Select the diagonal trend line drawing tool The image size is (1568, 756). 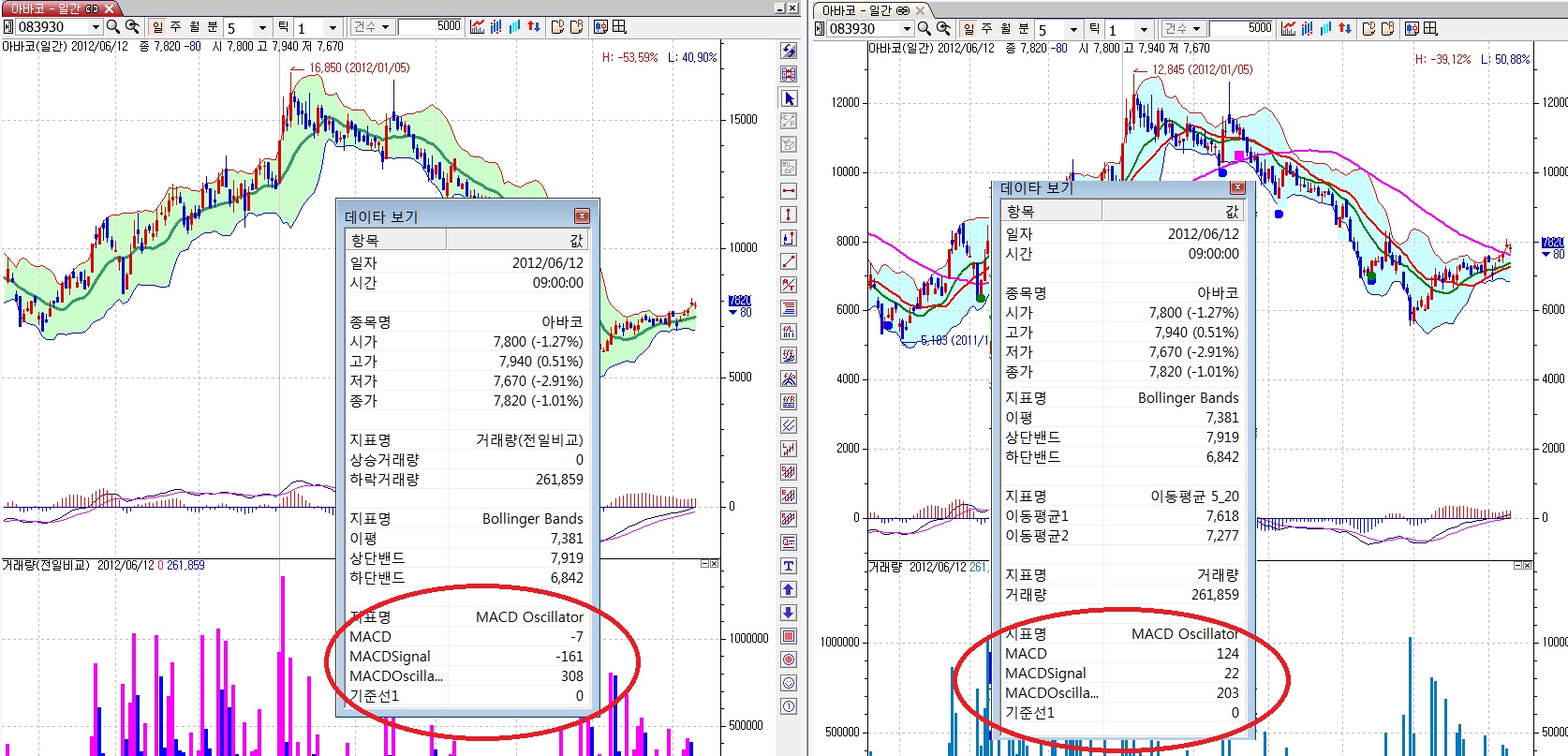pos(789,261)
